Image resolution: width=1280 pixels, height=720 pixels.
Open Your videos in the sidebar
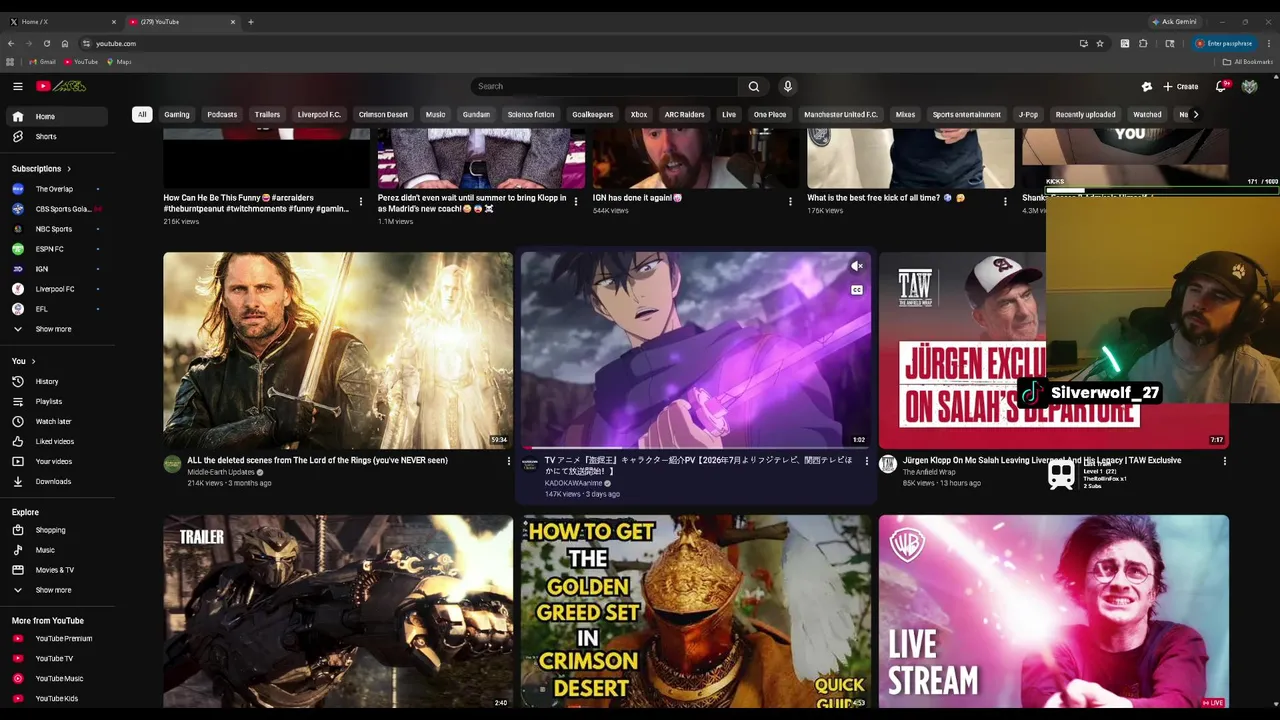point(56,461)
